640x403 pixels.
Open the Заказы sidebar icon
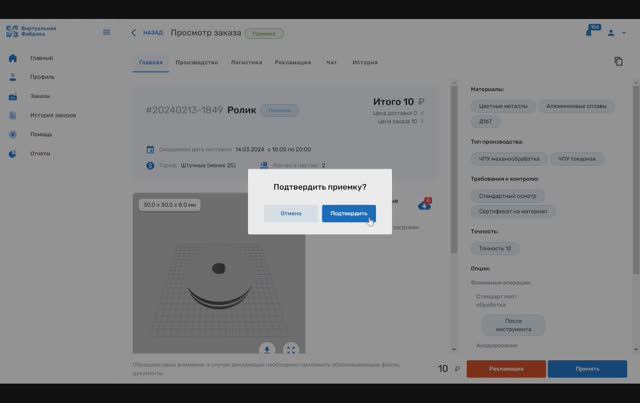click(13, 96)
